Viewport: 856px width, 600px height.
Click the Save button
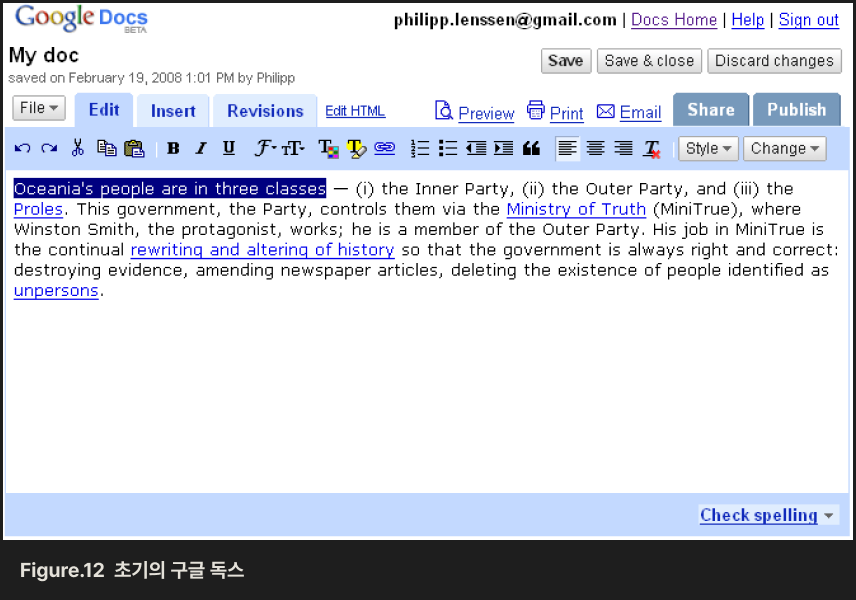tap(566, 61)
